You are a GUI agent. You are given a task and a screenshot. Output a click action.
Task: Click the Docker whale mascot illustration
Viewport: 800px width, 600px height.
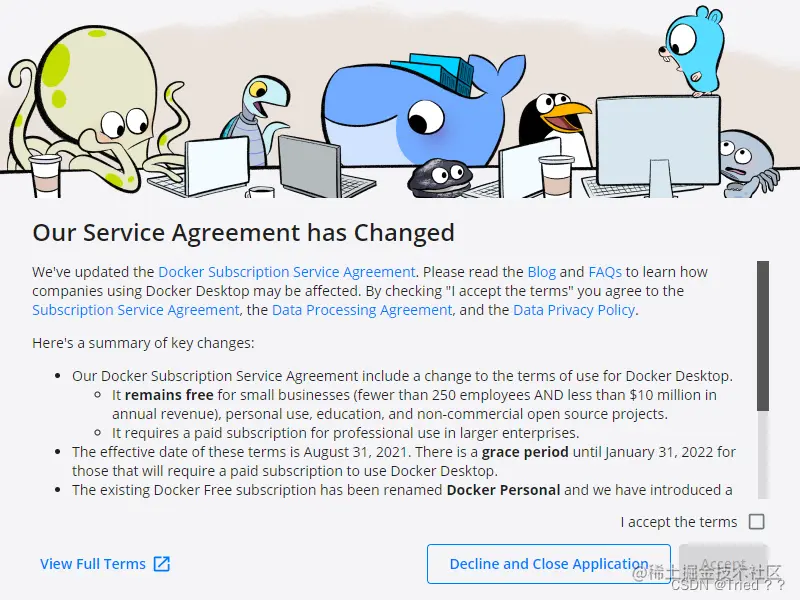pyautogui.click(x=418, y=110)
